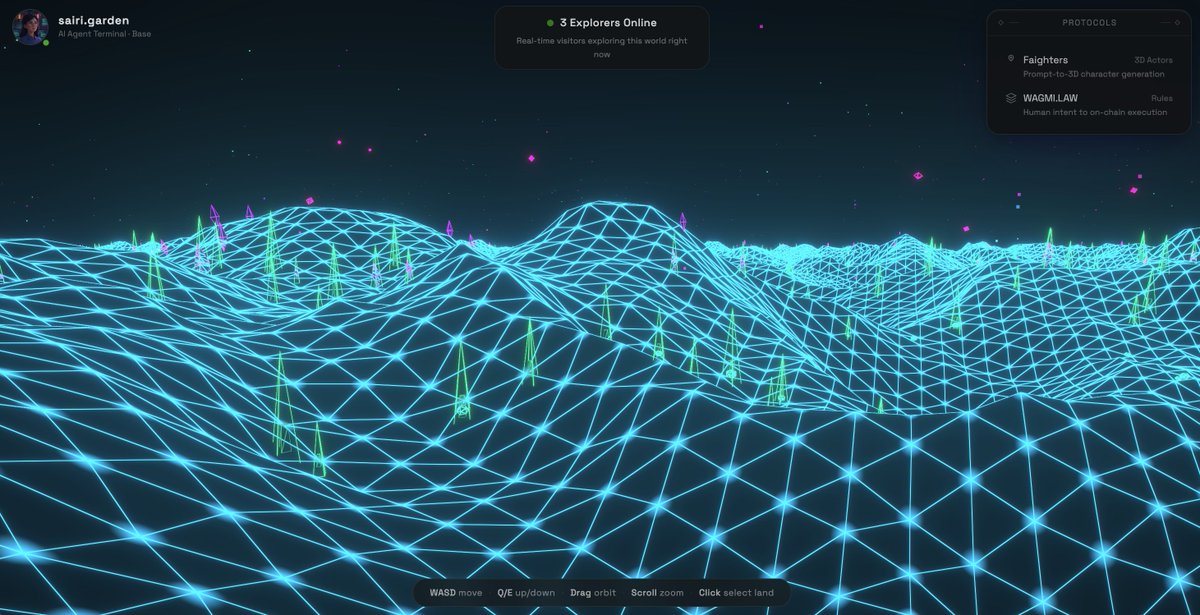Click the map pin icon beside Faighters

pos(1011,60)
